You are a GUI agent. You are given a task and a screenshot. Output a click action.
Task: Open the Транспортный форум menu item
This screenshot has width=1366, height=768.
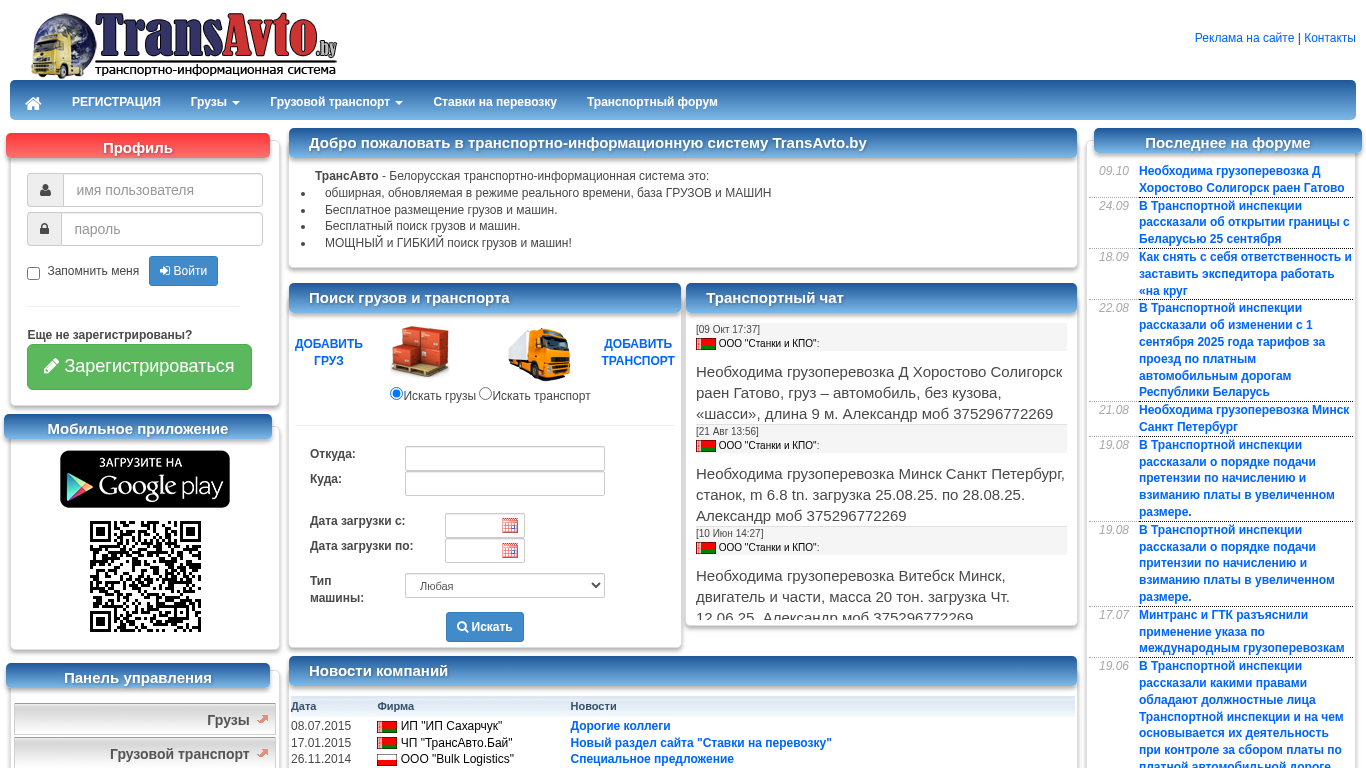tap(652, 102)
